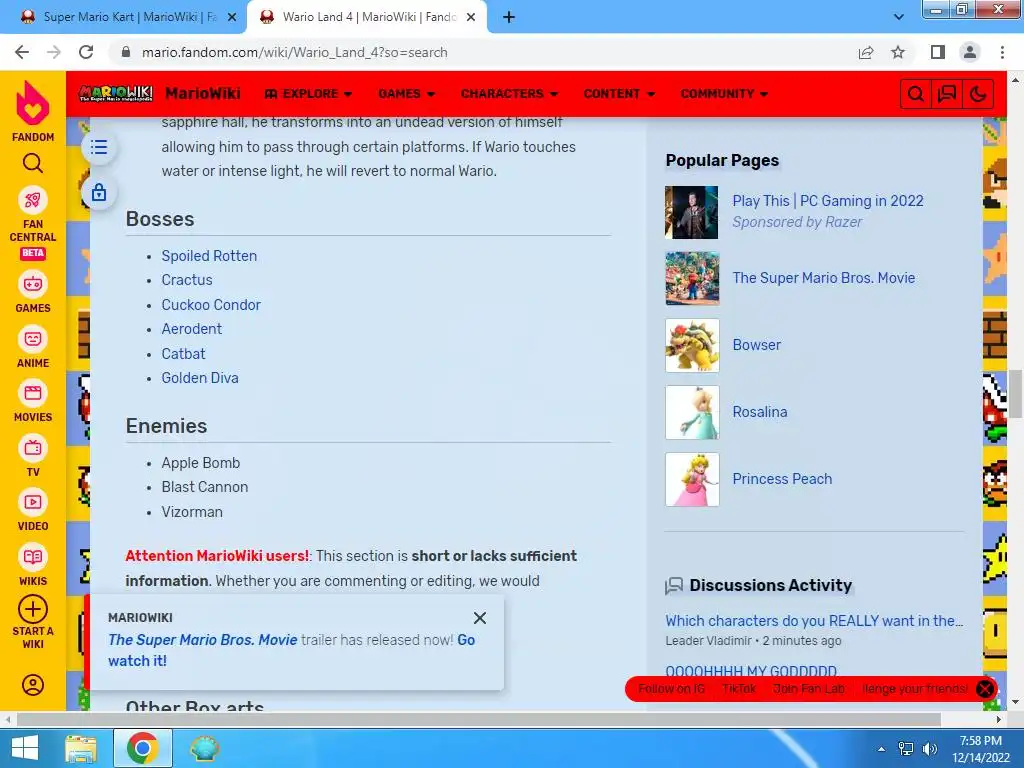Close the red social links bar
The height and width of the screenshot is (768, 1024).
(x=985, y=689)
